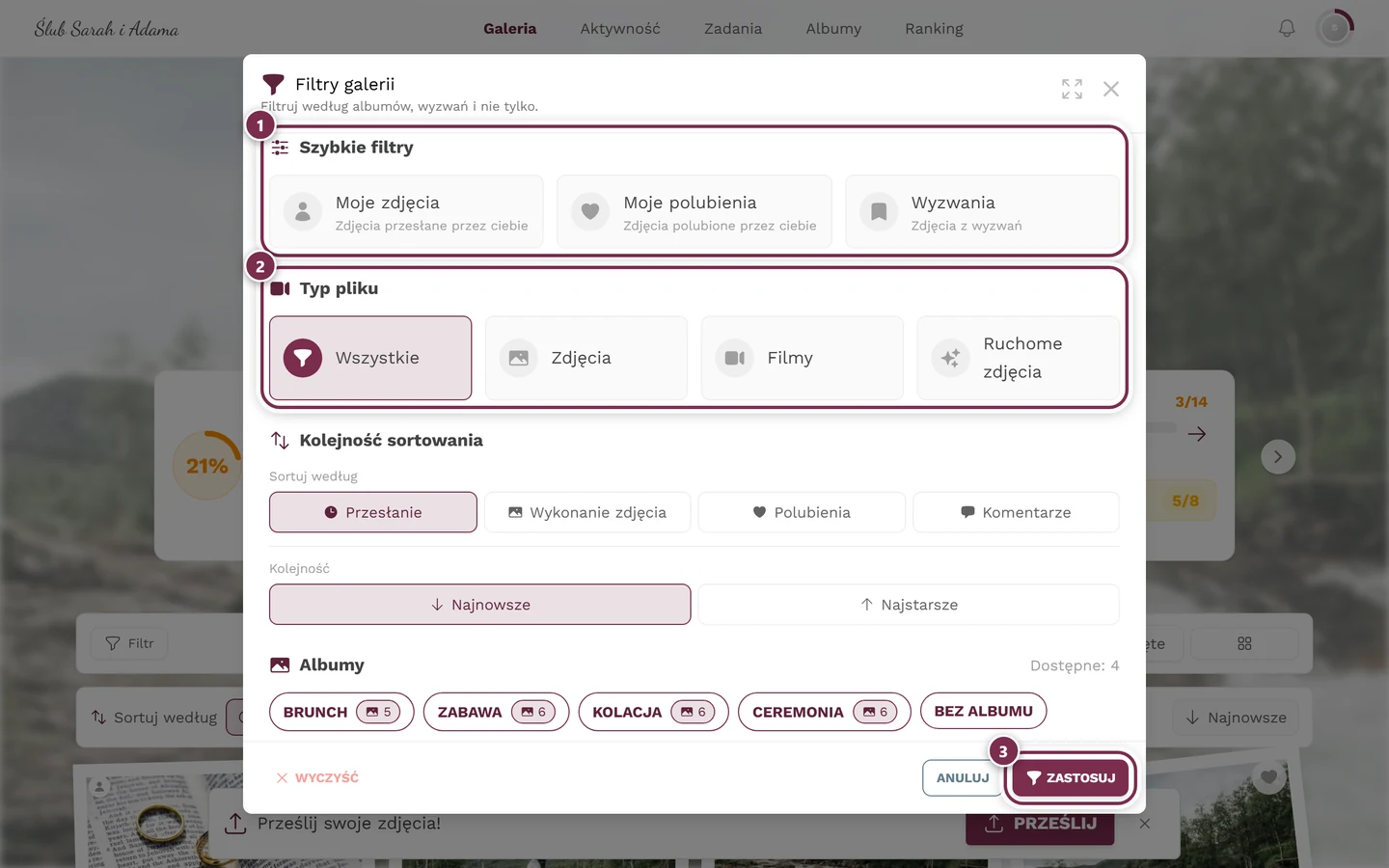The height and width of the screenshot is (868, 1389).
Task: Open the user profile avatar
Action: click(x=1335, y=29)
